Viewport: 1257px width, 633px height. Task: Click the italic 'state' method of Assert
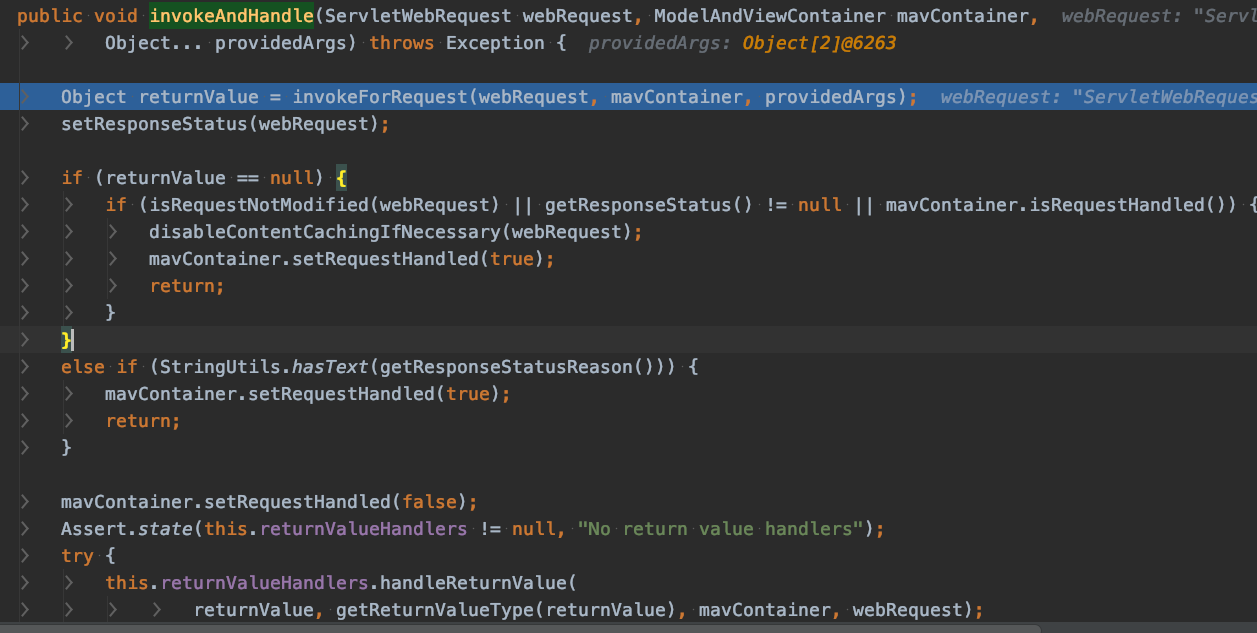click(165, 528)
